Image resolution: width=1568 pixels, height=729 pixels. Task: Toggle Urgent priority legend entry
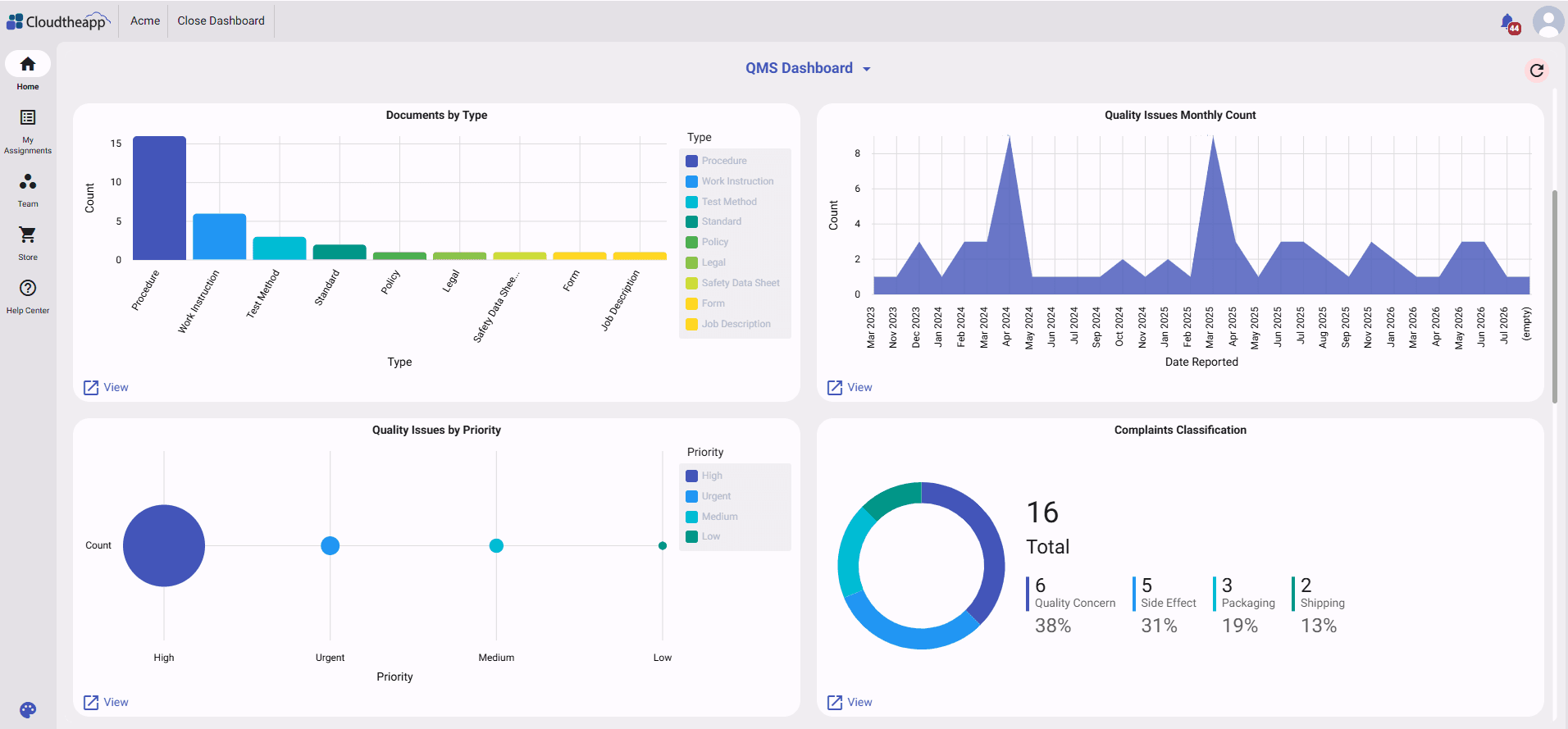pyautogui.click(x=709, y=496)
